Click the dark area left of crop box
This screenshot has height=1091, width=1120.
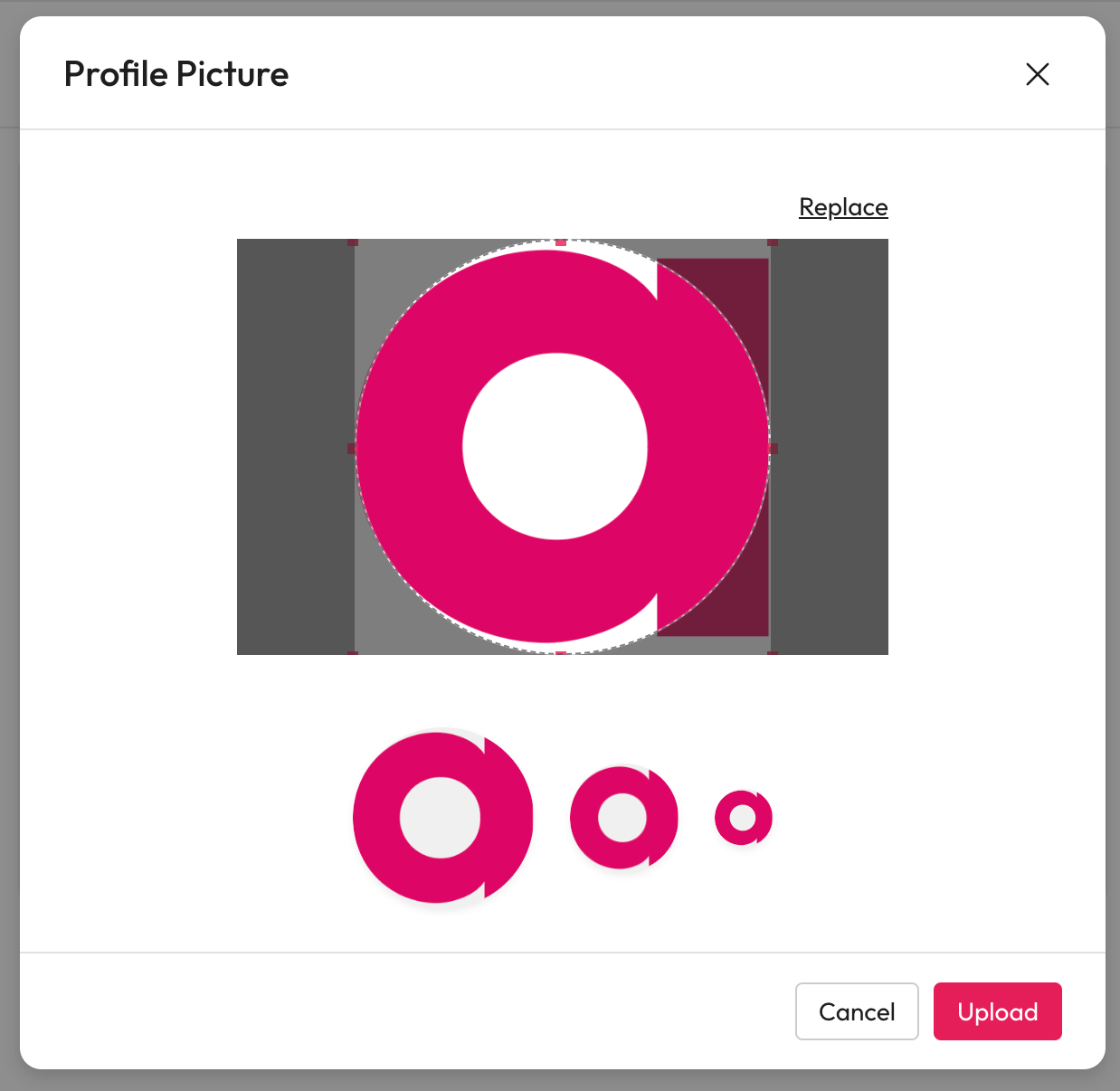pos(295,447)
